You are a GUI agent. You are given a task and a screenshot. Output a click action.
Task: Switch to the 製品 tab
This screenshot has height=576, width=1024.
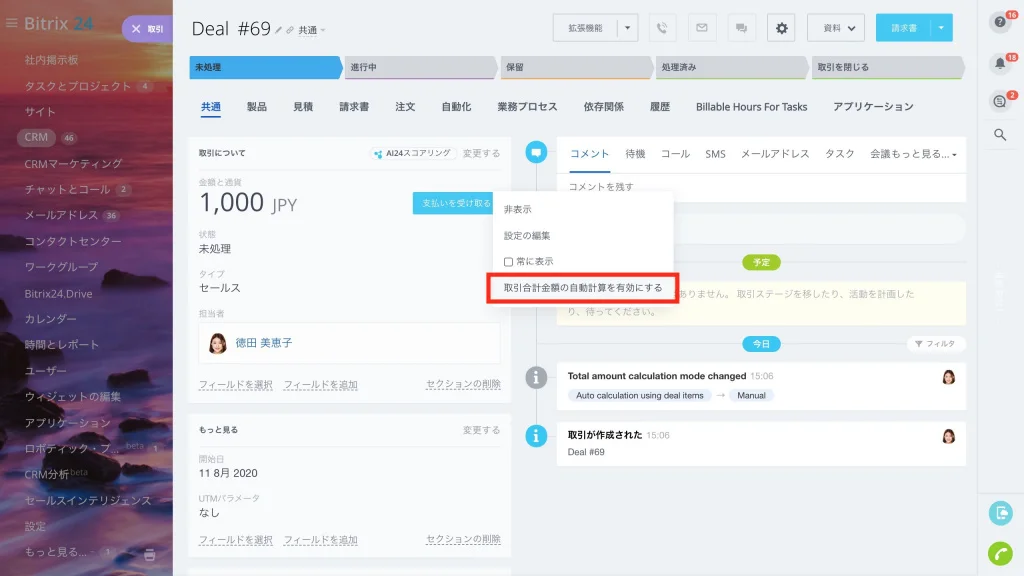257,106
